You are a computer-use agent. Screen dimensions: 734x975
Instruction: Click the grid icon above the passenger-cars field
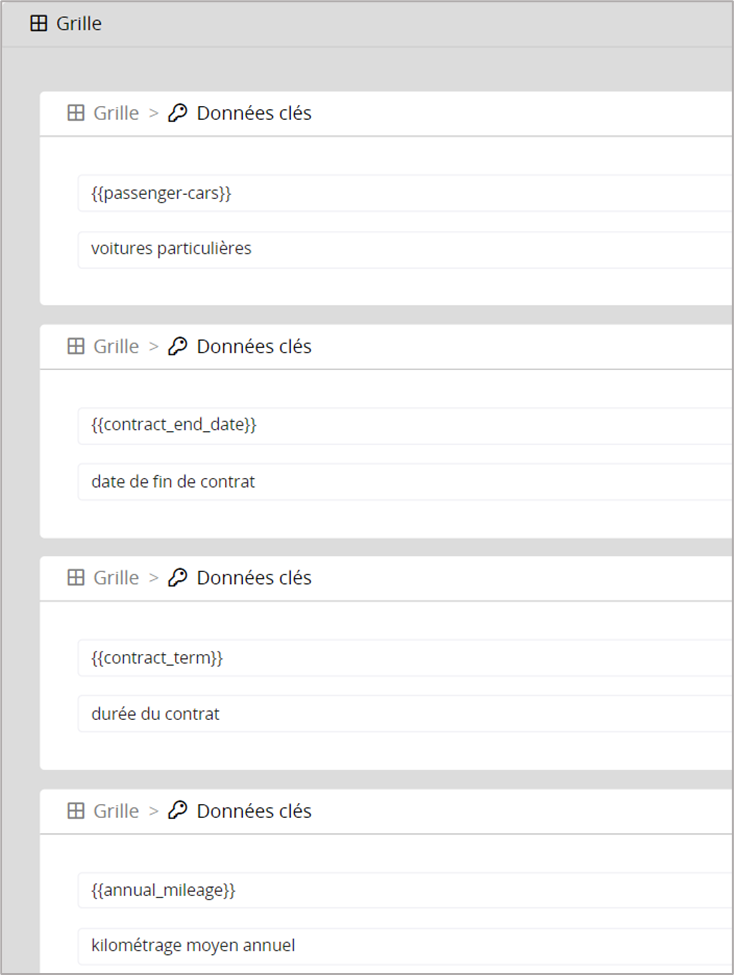click(76, 113)
